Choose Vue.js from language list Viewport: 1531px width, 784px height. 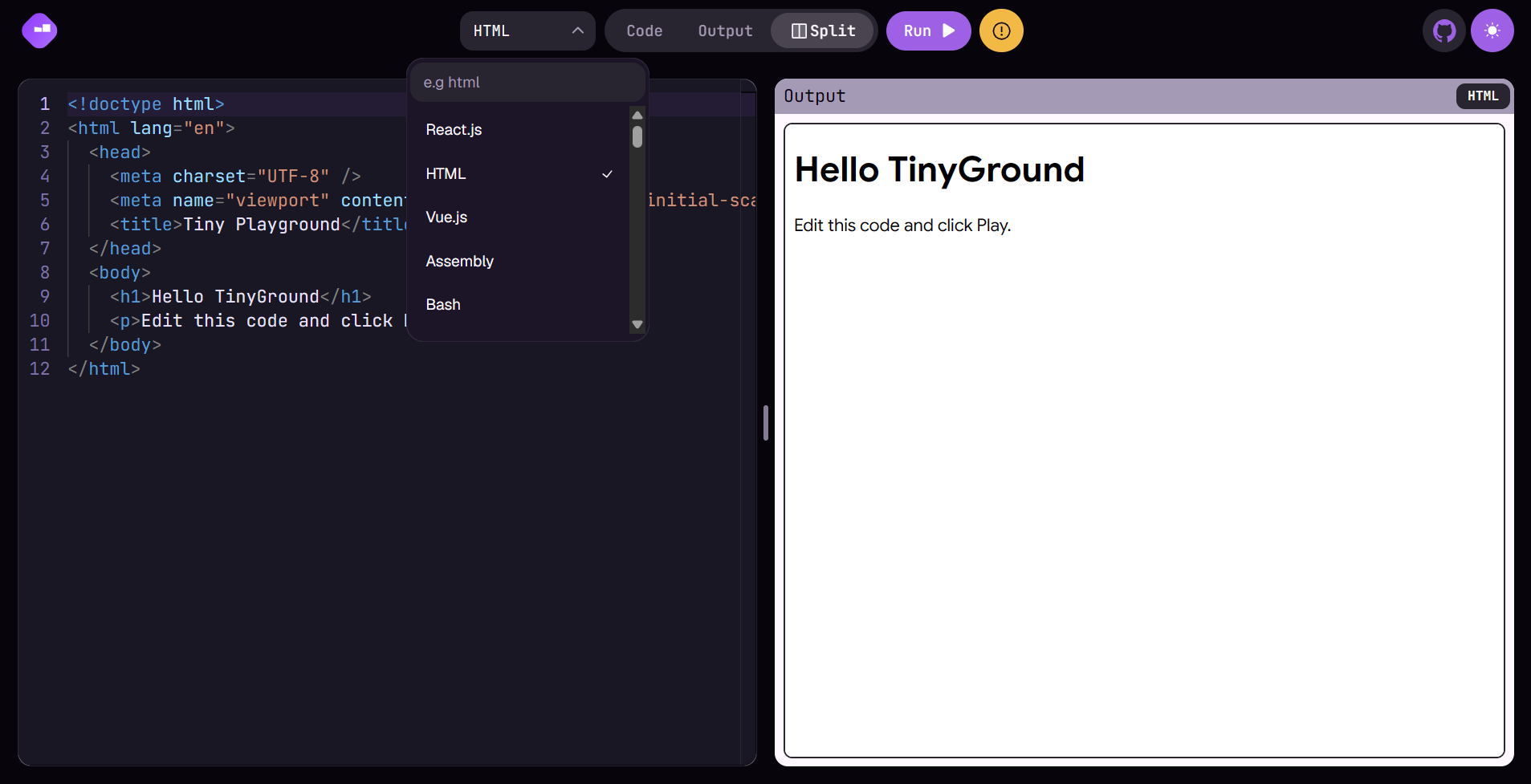click(520, 217)
